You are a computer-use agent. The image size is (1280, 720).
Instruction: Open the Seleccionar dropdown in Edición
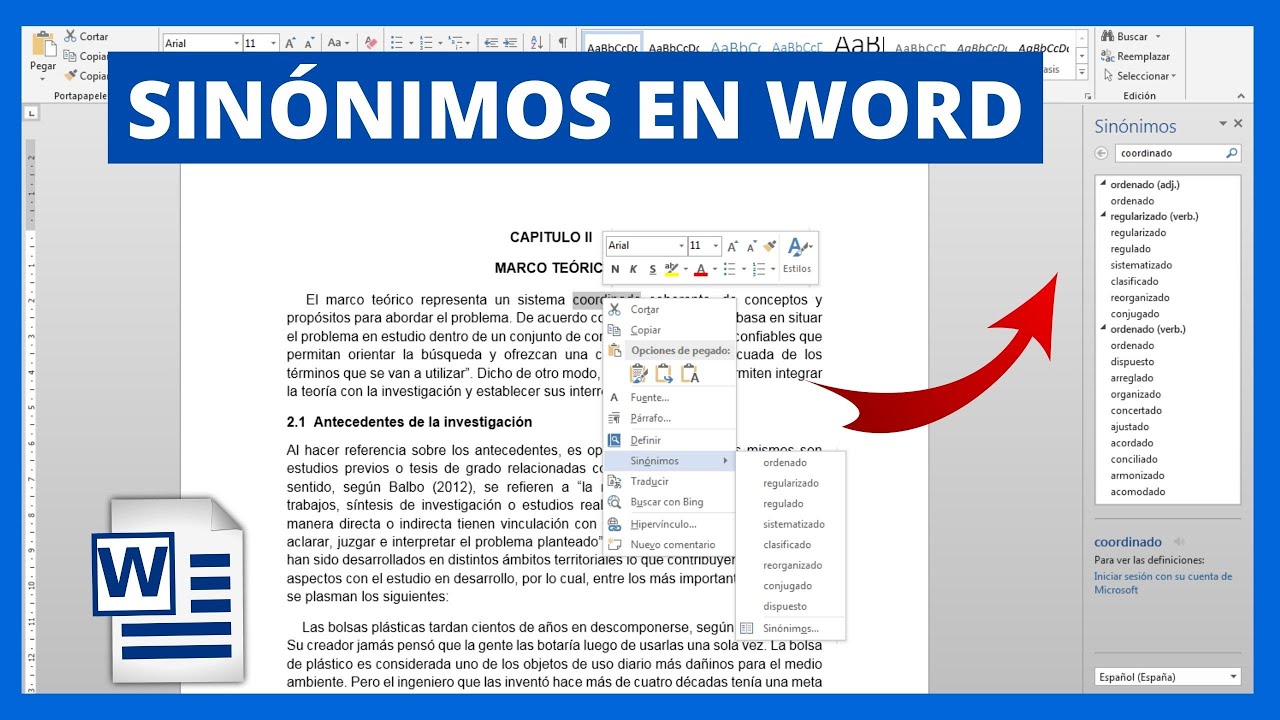(1140, 76)
